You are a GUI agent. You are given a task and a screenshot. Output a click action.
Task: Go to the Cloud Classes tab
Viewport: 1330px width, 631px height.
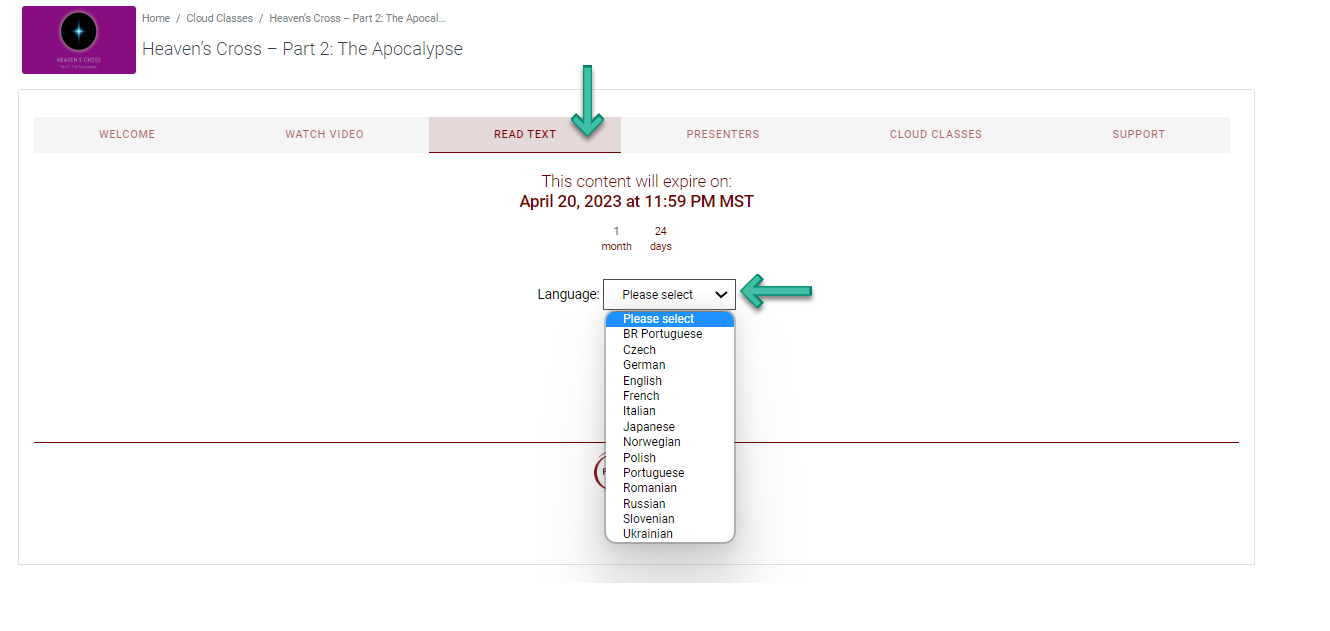[935, 134]
